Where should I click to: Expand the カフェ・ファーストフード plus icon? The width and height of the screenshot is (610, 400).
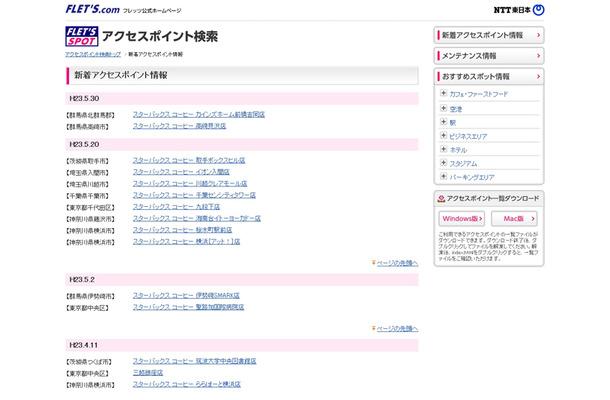click(x=443, y=93)
